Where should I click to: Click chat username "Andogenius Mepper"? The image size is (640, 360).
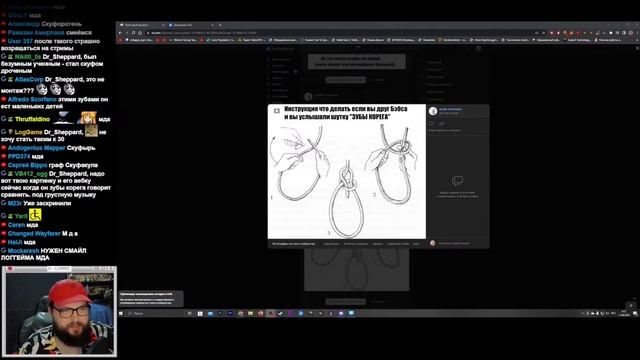click(36, 148)
